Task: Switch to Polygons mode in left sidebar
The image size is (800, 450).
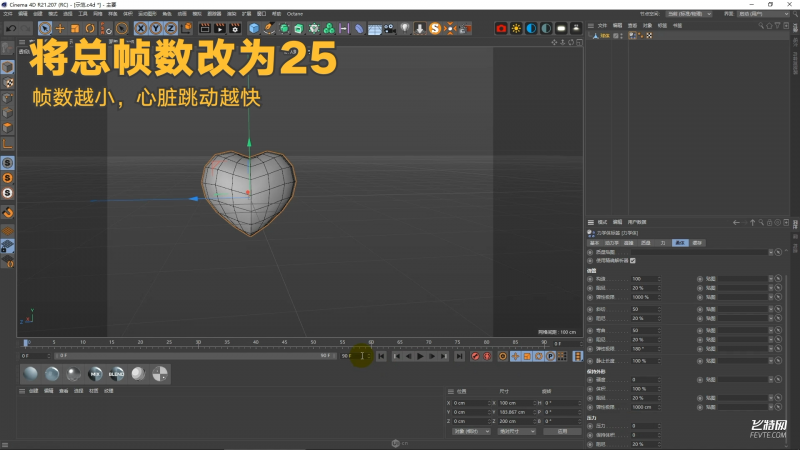Action: tap(8, 128)
